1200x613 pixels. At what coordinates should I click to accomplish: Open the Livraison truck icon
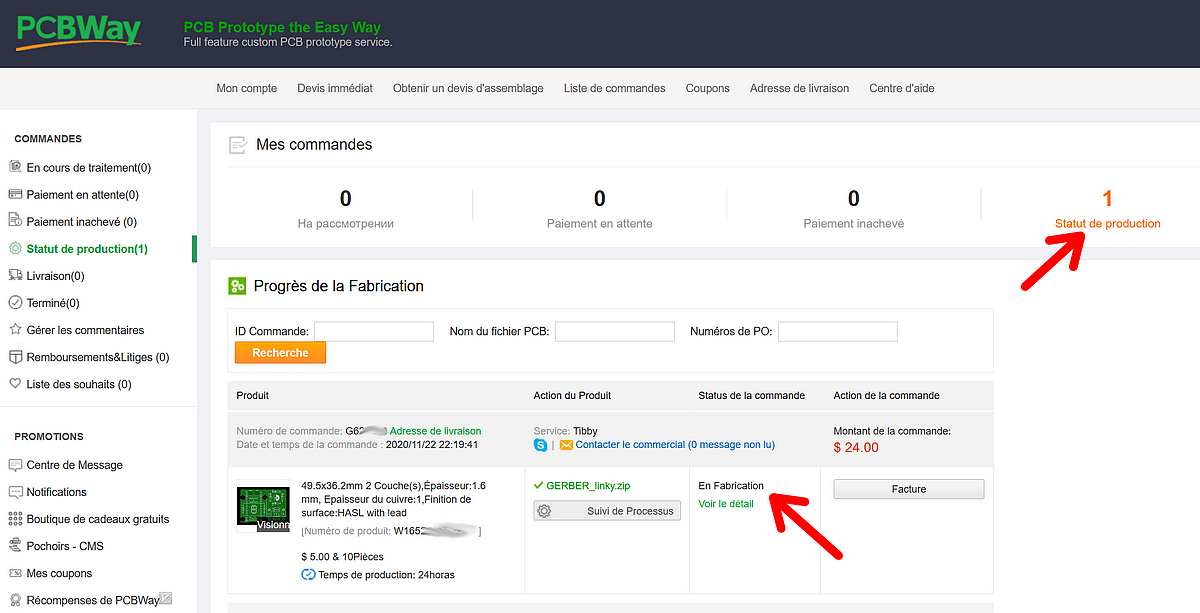(15, 275)
